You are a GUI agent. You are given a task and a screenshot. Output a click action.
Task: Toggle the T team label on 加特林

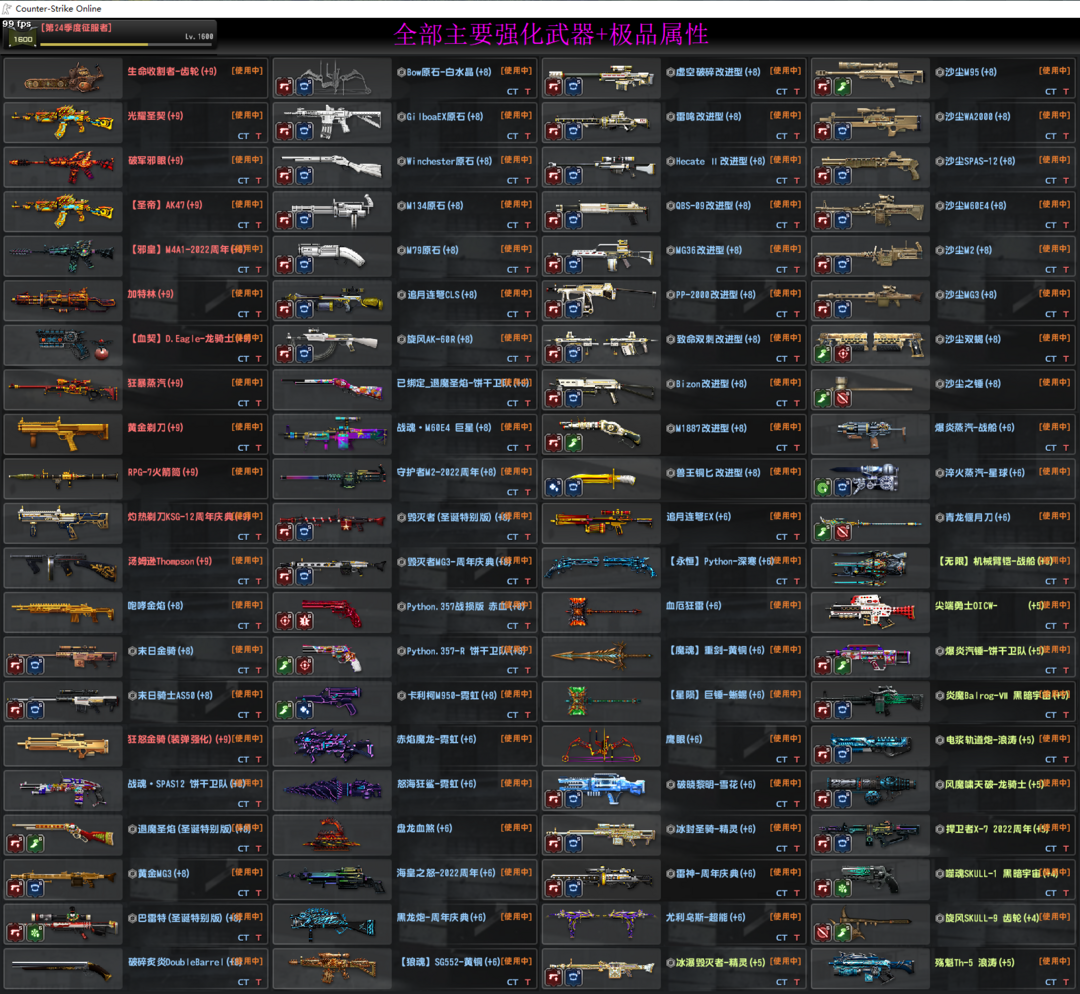258,314
